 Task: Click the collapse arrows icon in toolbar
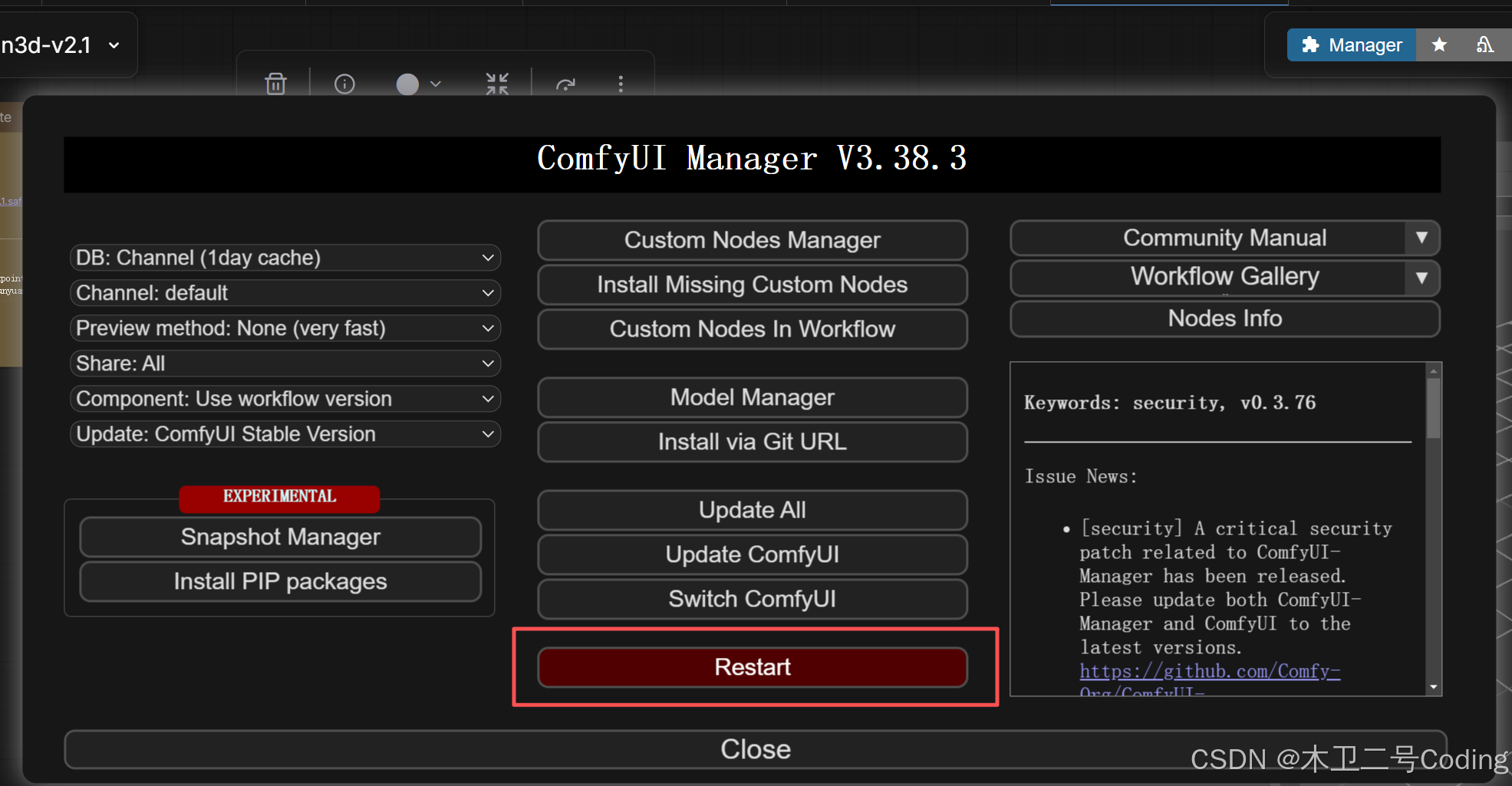click(x=497, y=84)
